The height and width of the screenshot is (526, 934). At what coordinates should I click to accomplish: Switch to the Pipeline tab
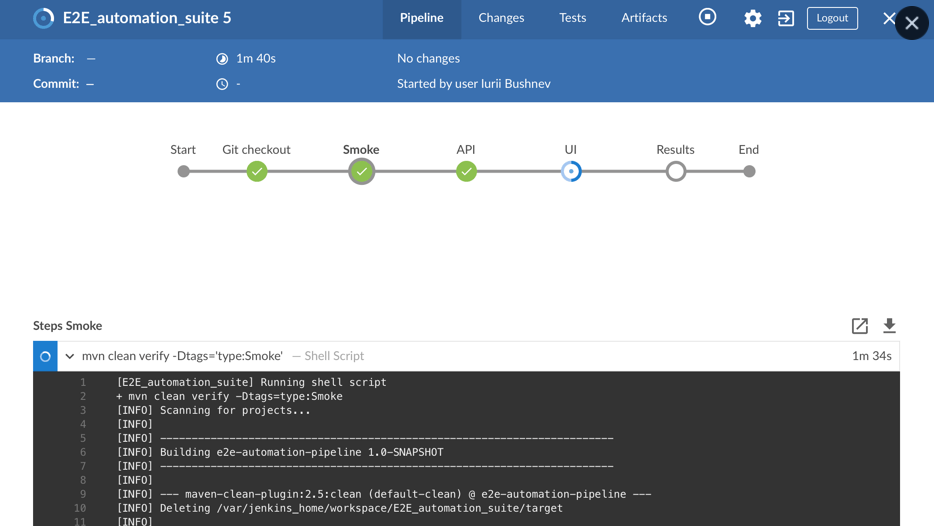[421, 18]
